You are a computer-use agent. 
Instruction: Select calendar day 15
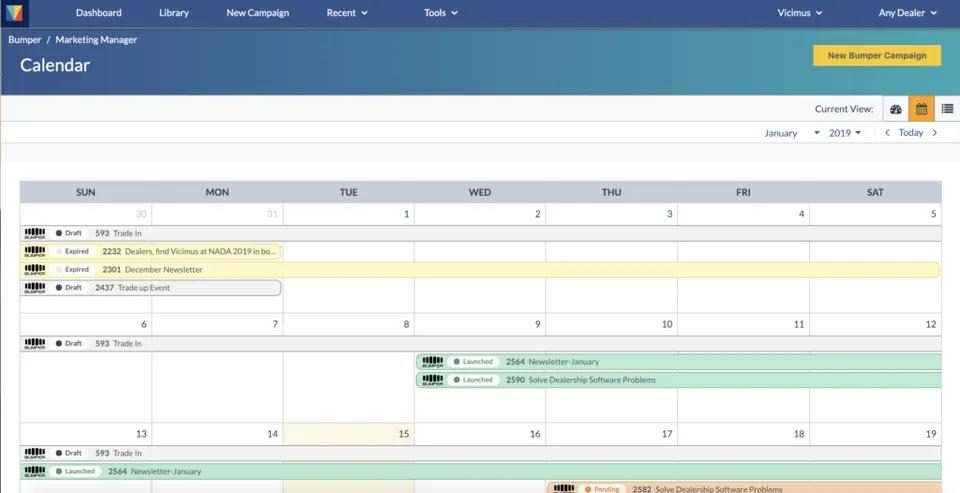click(x=403, y=434)
